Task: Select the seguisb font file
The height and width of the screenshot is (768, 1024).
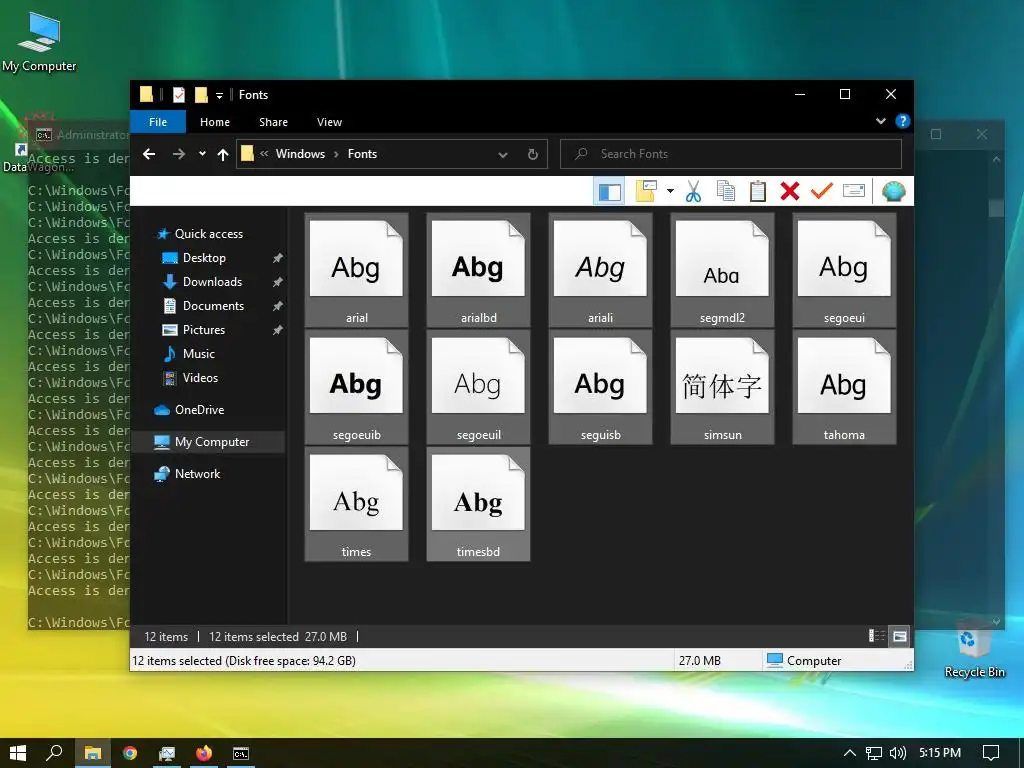Action: 600,387
